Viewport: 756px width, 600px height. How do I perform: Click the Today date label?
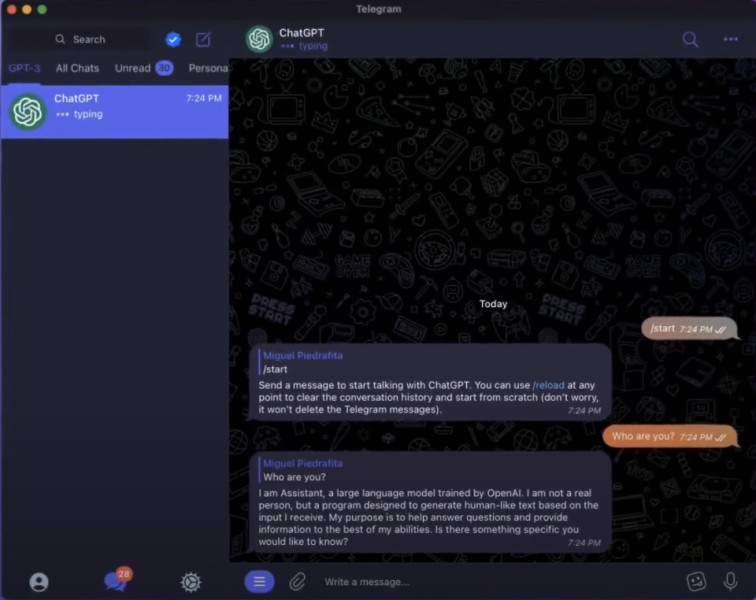[493, 304]
